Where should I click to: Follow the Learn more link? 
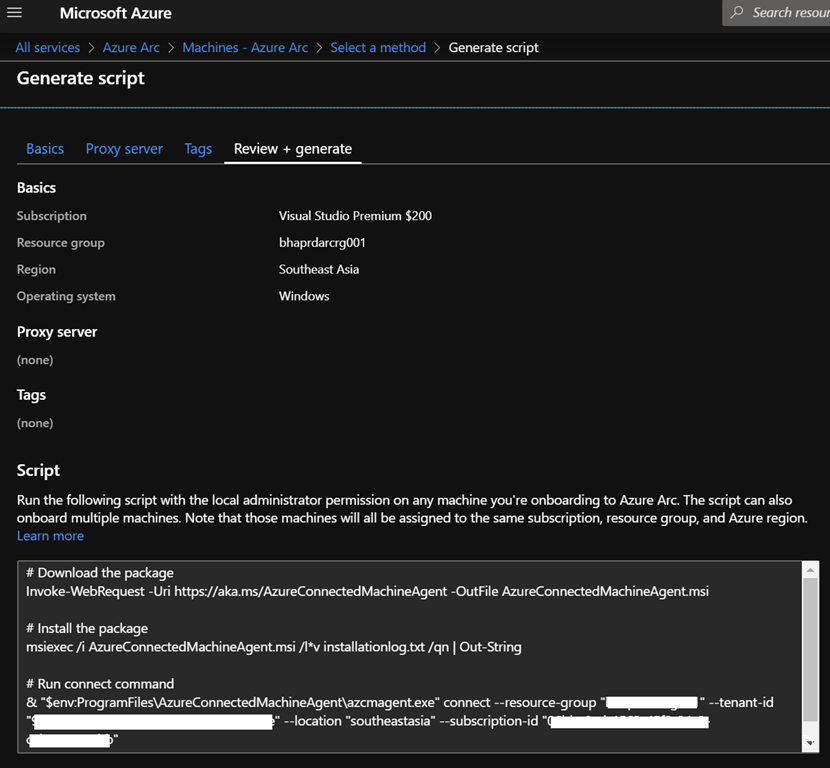(50, 536)
